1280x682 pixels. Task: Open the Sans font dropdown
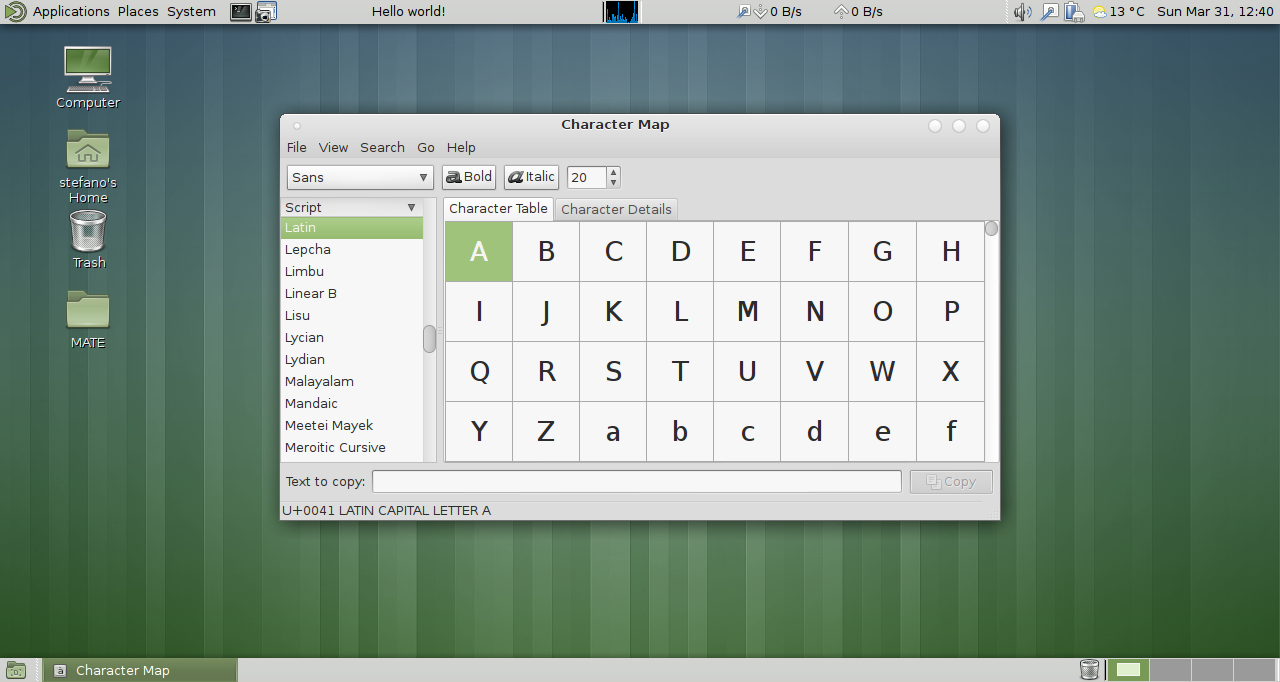(360, 177)
